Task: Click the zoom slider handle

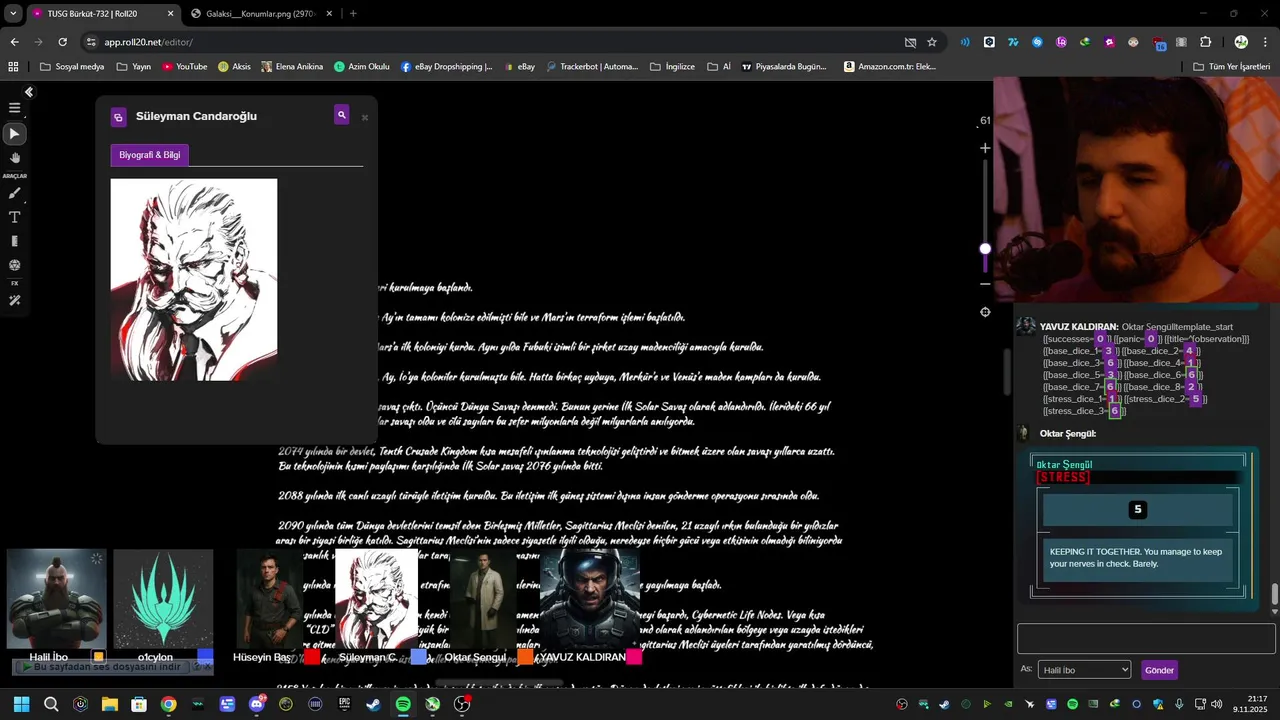Action: click(x=985, y=249)
